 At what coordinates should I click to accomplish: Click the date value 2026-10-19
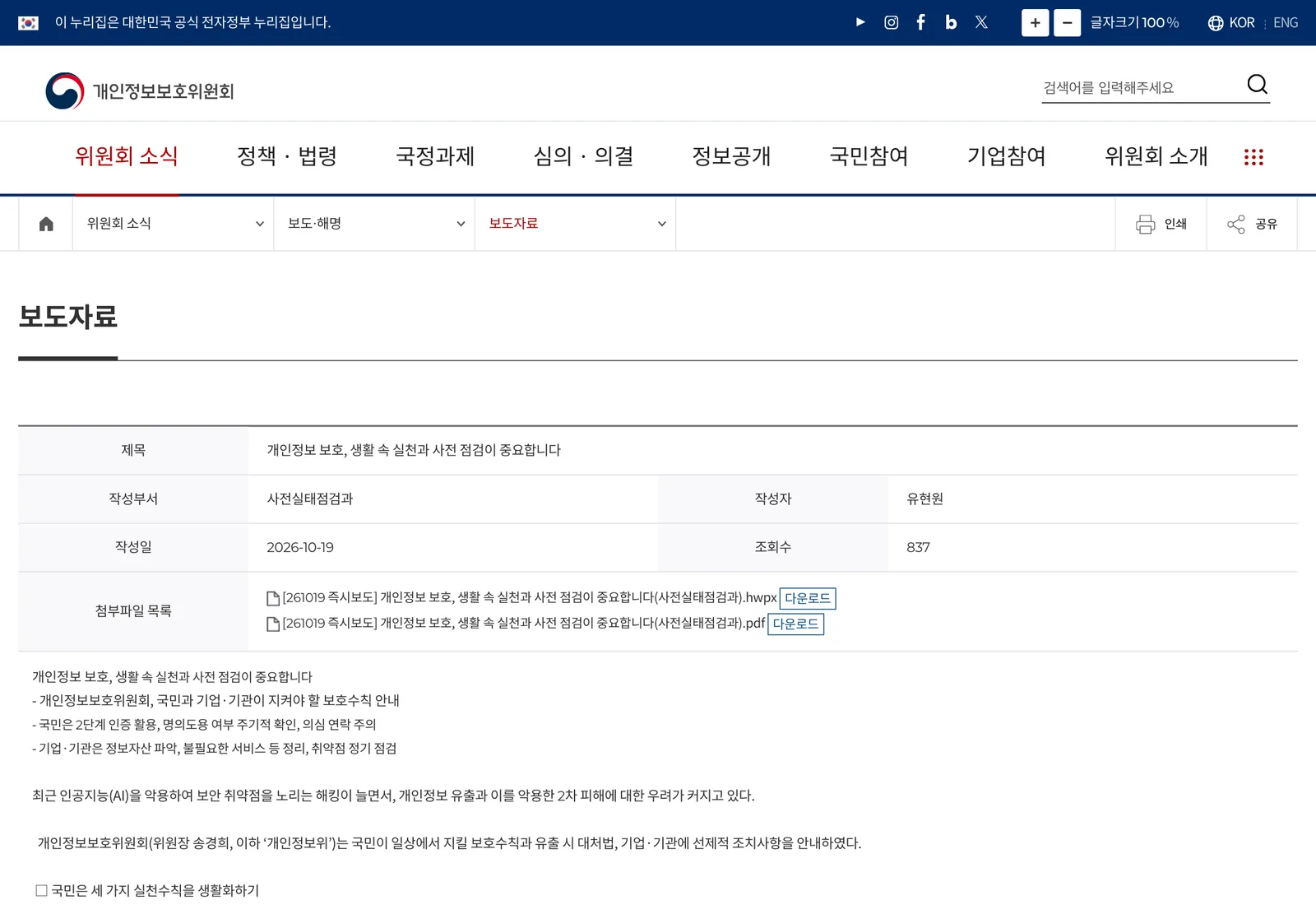pyautogui.click(x=300, y=547)
